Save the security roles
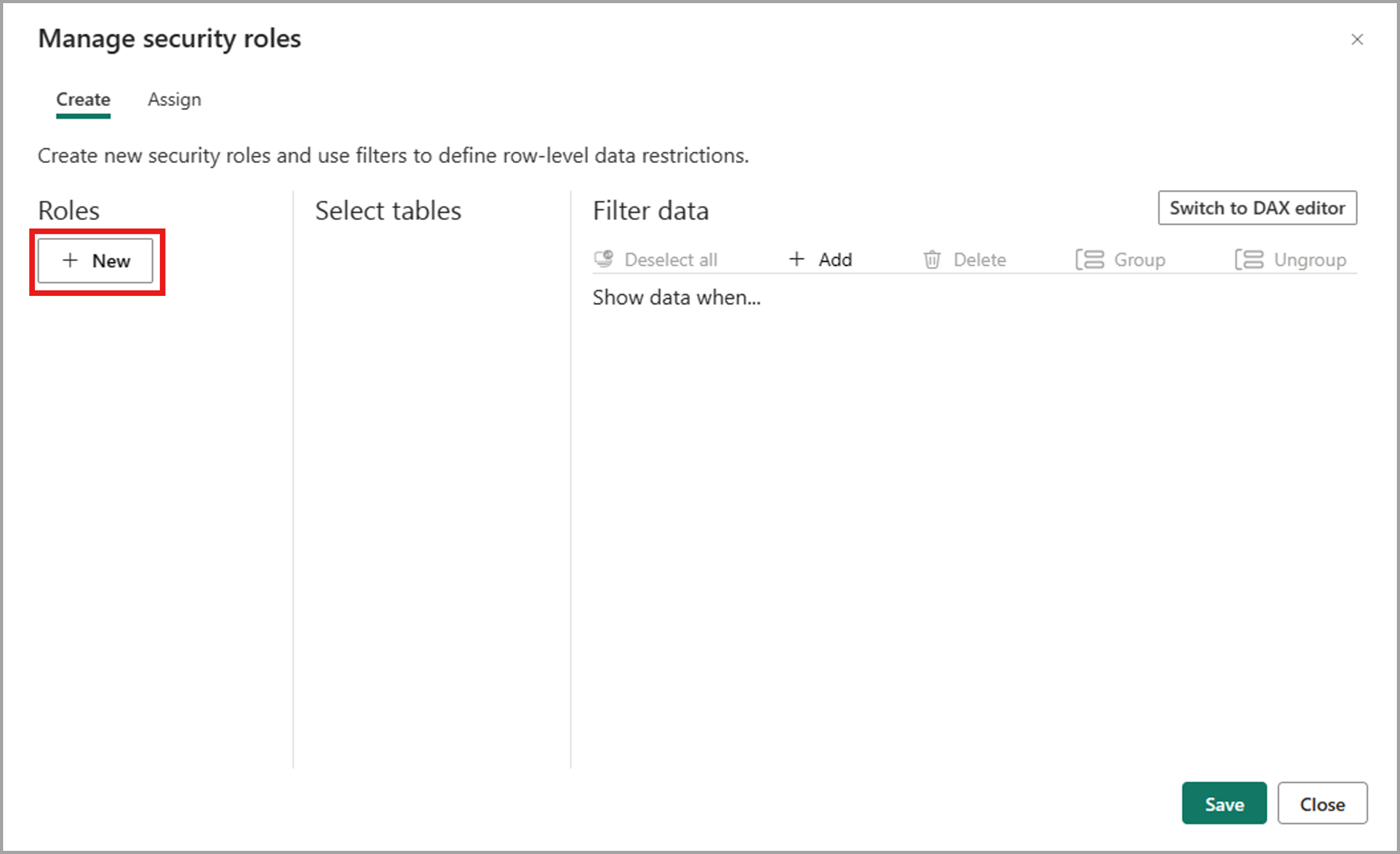The image size is (1400, 854). coord(1224,803)
